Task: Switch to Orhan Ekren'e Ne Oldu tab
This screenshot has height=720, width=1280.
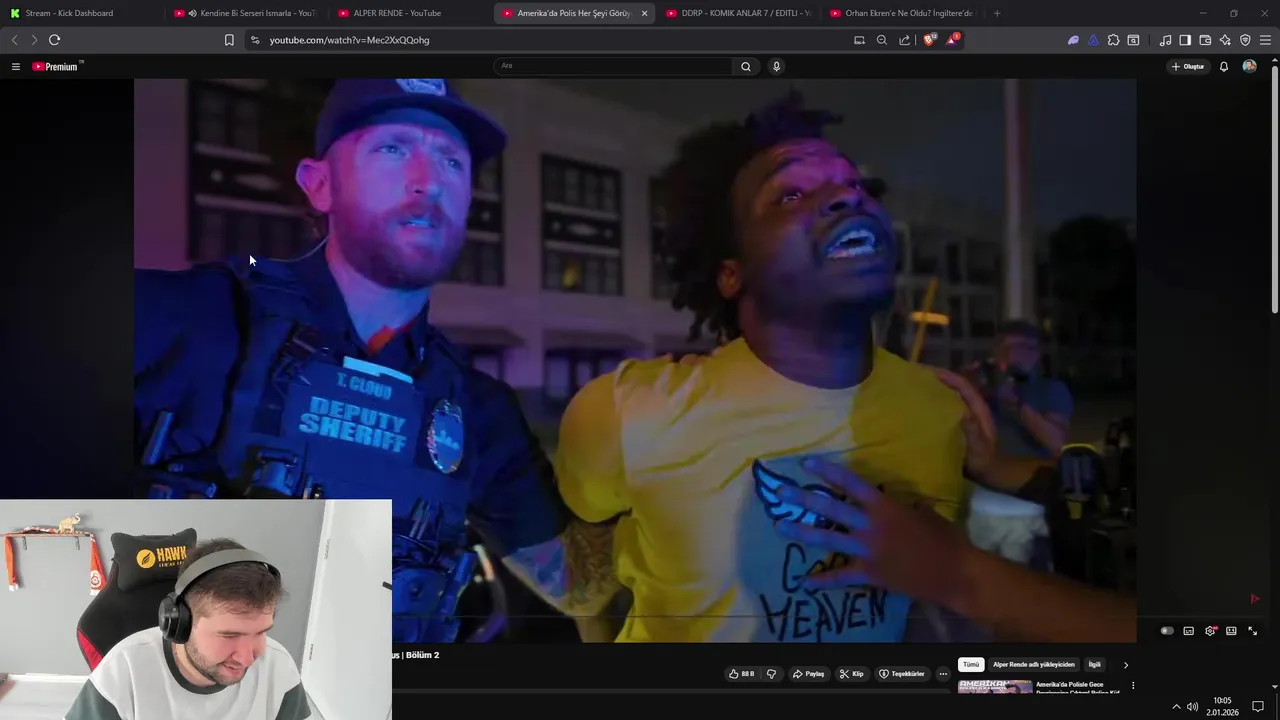Action: click(x=902, y=13)
